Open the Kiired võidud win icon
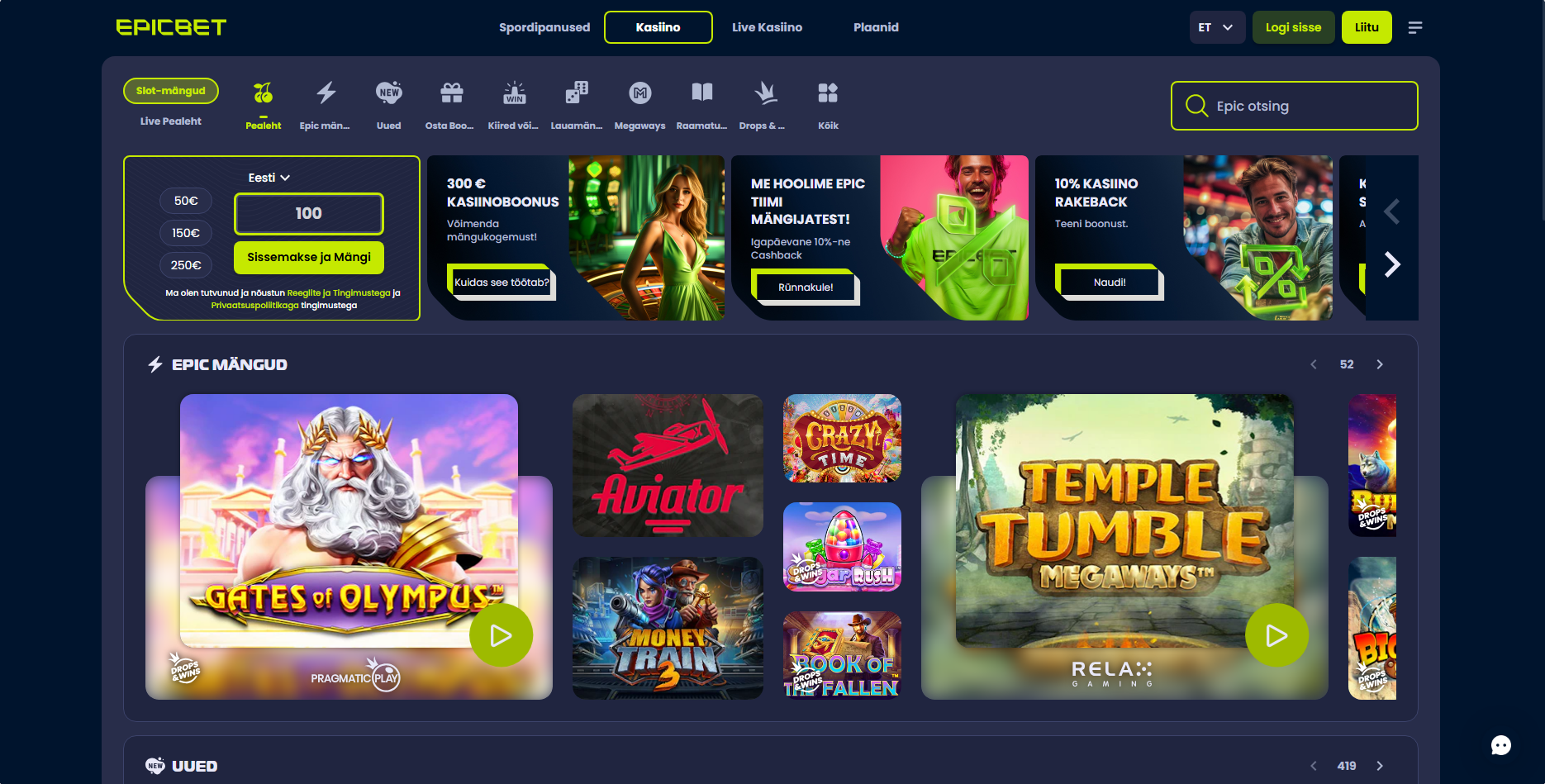The height and width of the screenshot is (784, 1545). click(514, 93)
